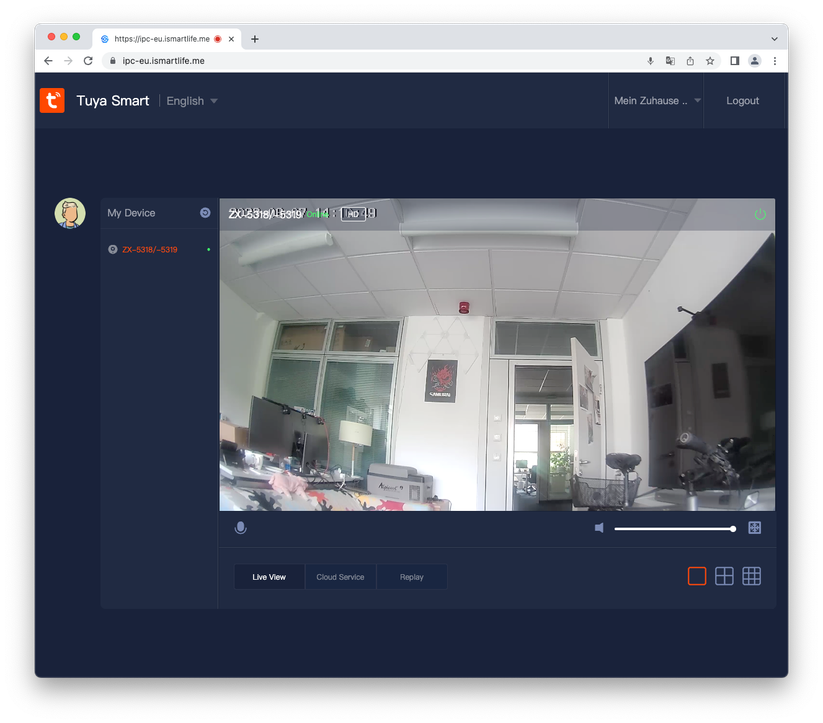This screenshot has width=823, height=723.
Task: Click the Tuya Smart logo icon
Action: [52, 100]
